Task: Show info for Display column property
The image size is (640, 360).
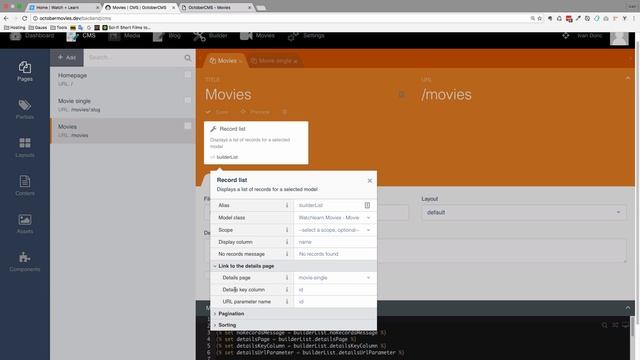Action: point(287,242)
